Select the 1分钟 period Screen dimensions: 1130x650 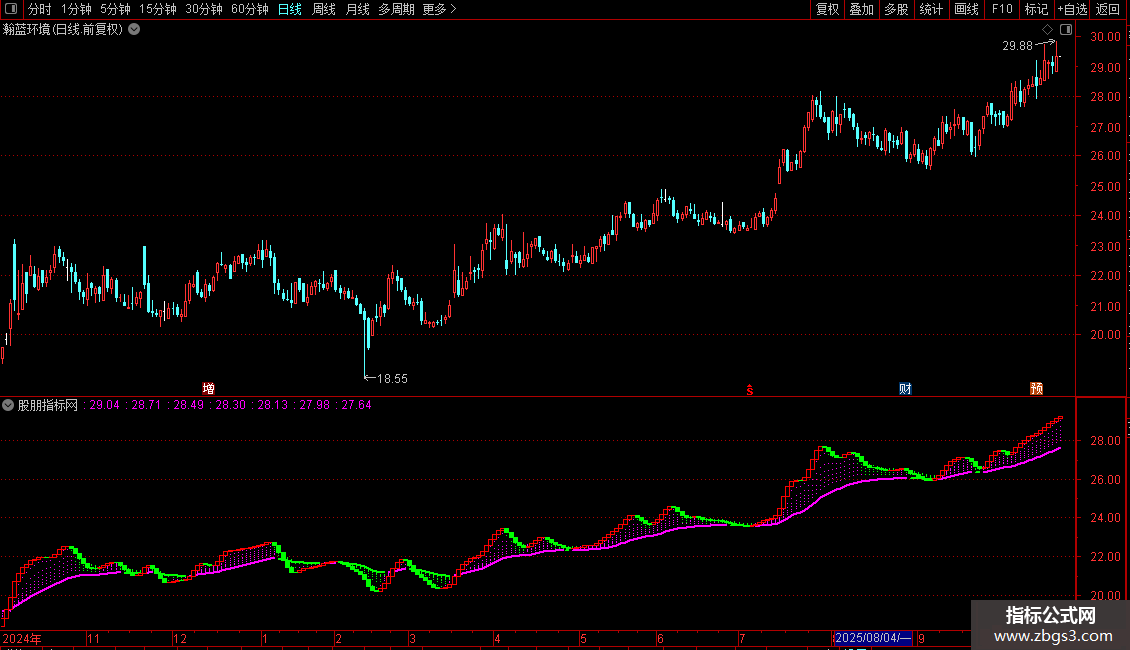(76, 9)
